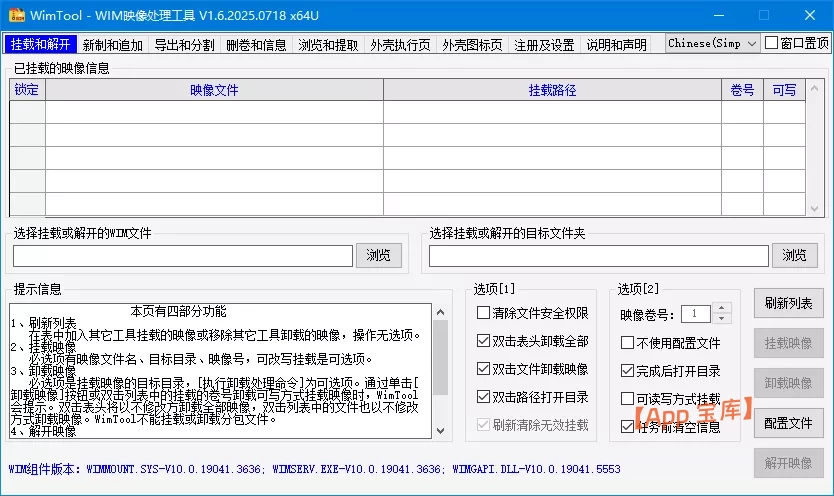Uncheck 双击表头卸载全部 option
Screen dimensions: 834x496
click(x=483, y=341)
